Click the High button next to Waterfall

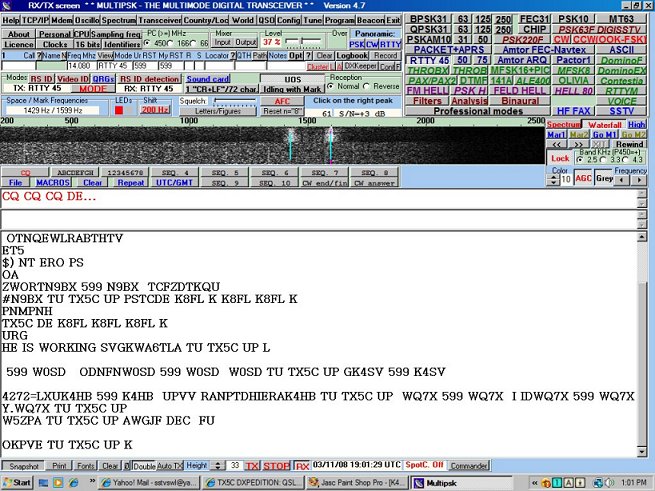[x=637, y=125]
